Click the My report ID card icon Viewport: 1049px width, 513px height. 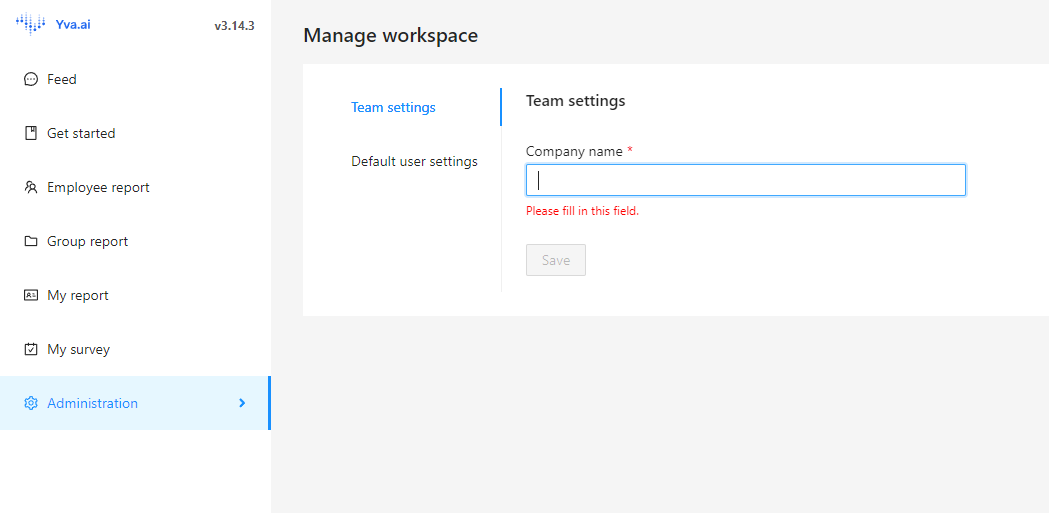click(31, 295)
